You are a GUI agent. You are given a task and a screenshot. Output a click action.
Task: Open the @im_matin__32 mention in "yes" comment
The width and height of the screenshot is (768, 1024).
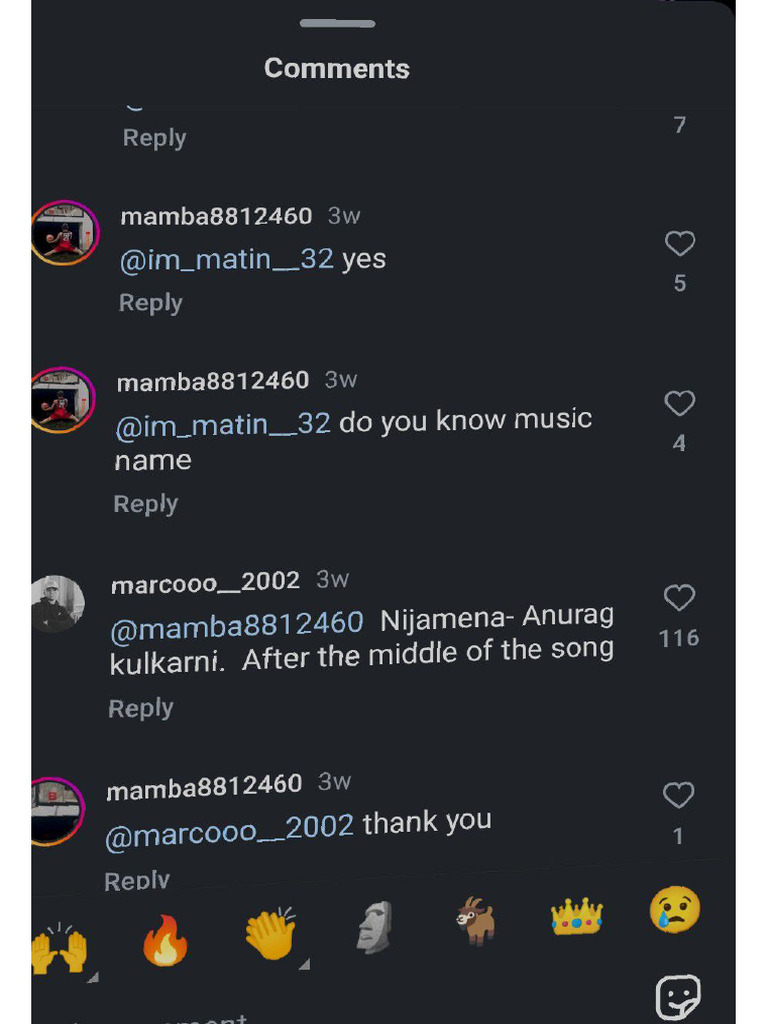click(x=227, y=260)
